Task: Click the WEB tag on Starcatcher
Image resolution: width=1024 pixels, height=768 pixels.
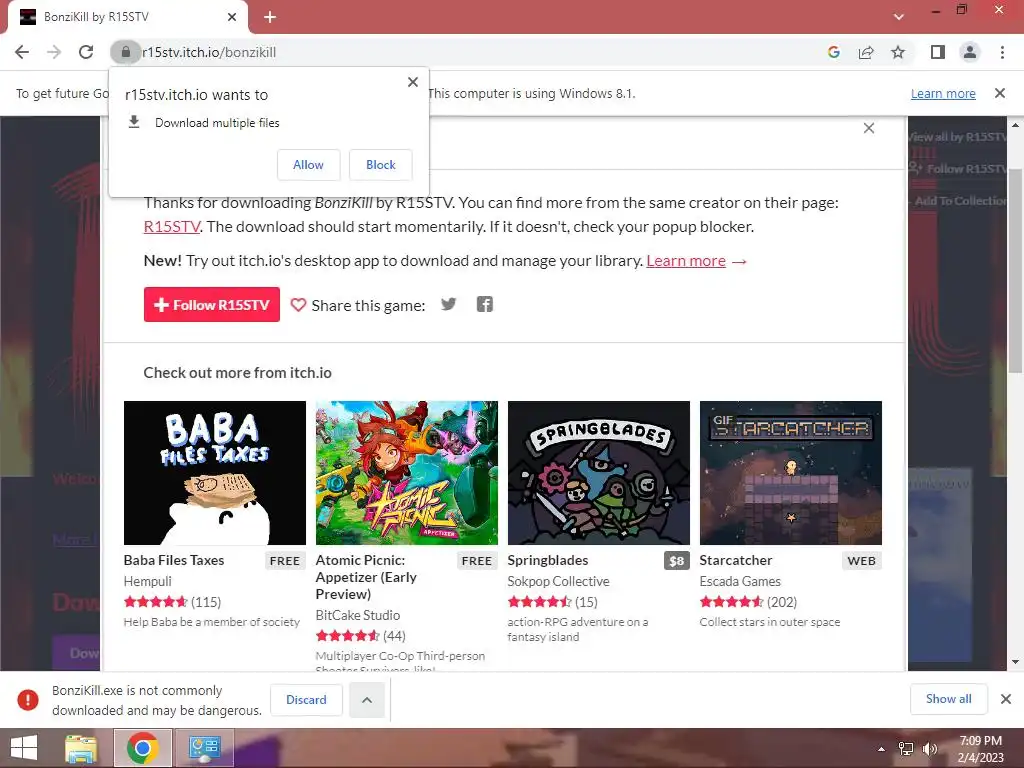Action: (861, 561)
